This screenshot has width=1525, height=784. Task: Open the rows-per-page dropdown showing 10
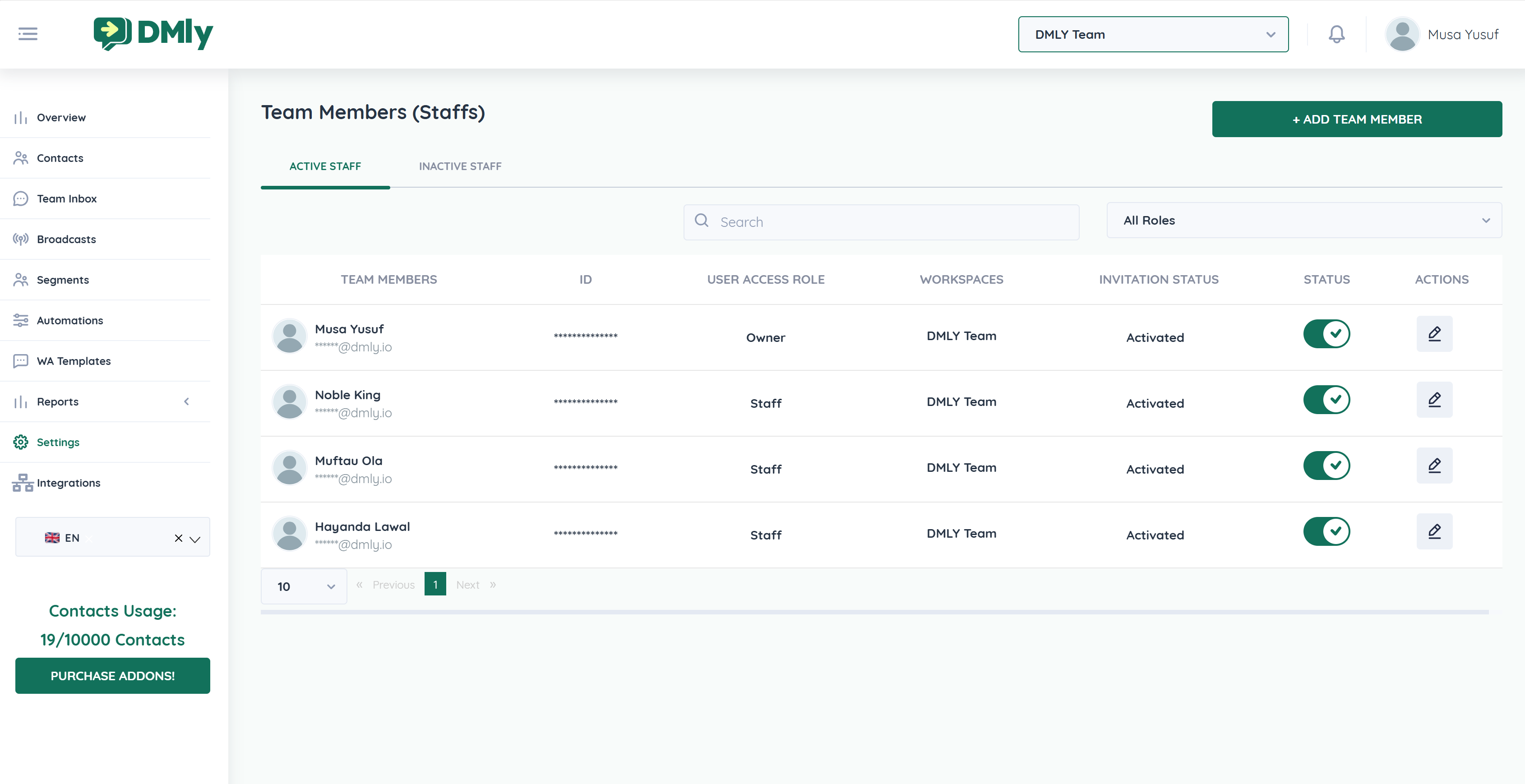pos(304,586)
